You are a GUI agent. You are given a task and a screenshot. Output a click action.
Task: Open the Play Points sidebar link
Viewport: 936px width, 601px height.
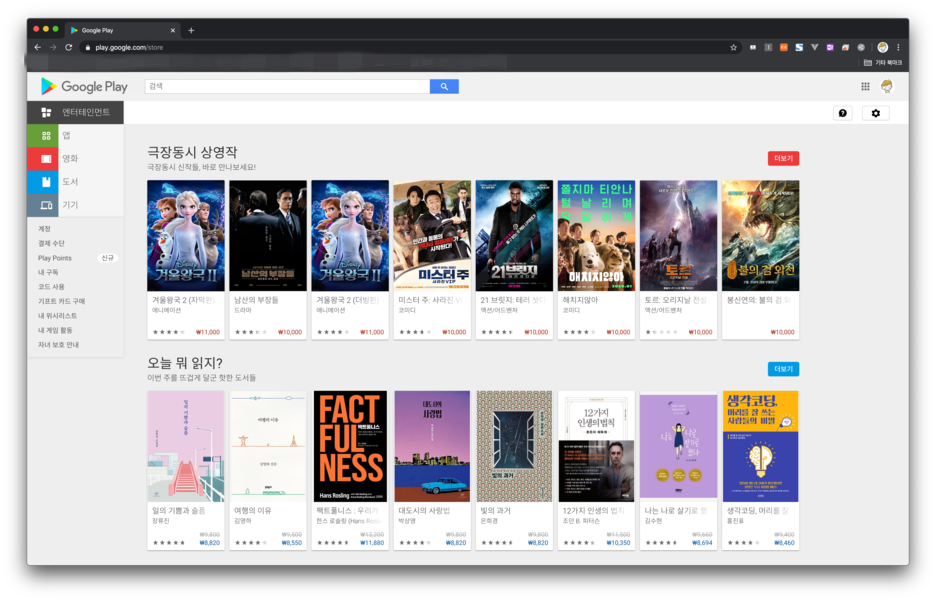[x=54, y=258]
